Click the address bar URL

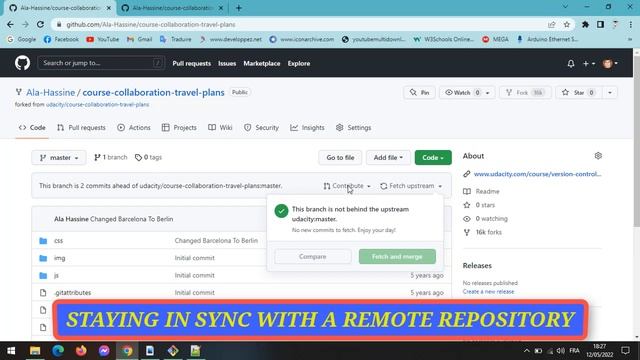pyautogui.click(x=151, y=24)
